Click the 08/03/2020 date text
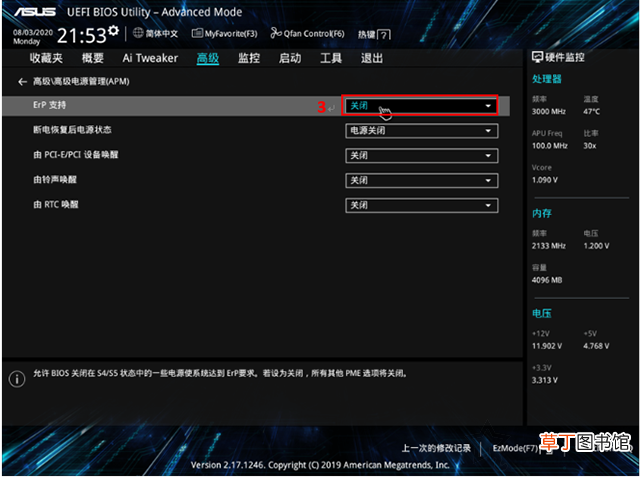 click(33, 33)
